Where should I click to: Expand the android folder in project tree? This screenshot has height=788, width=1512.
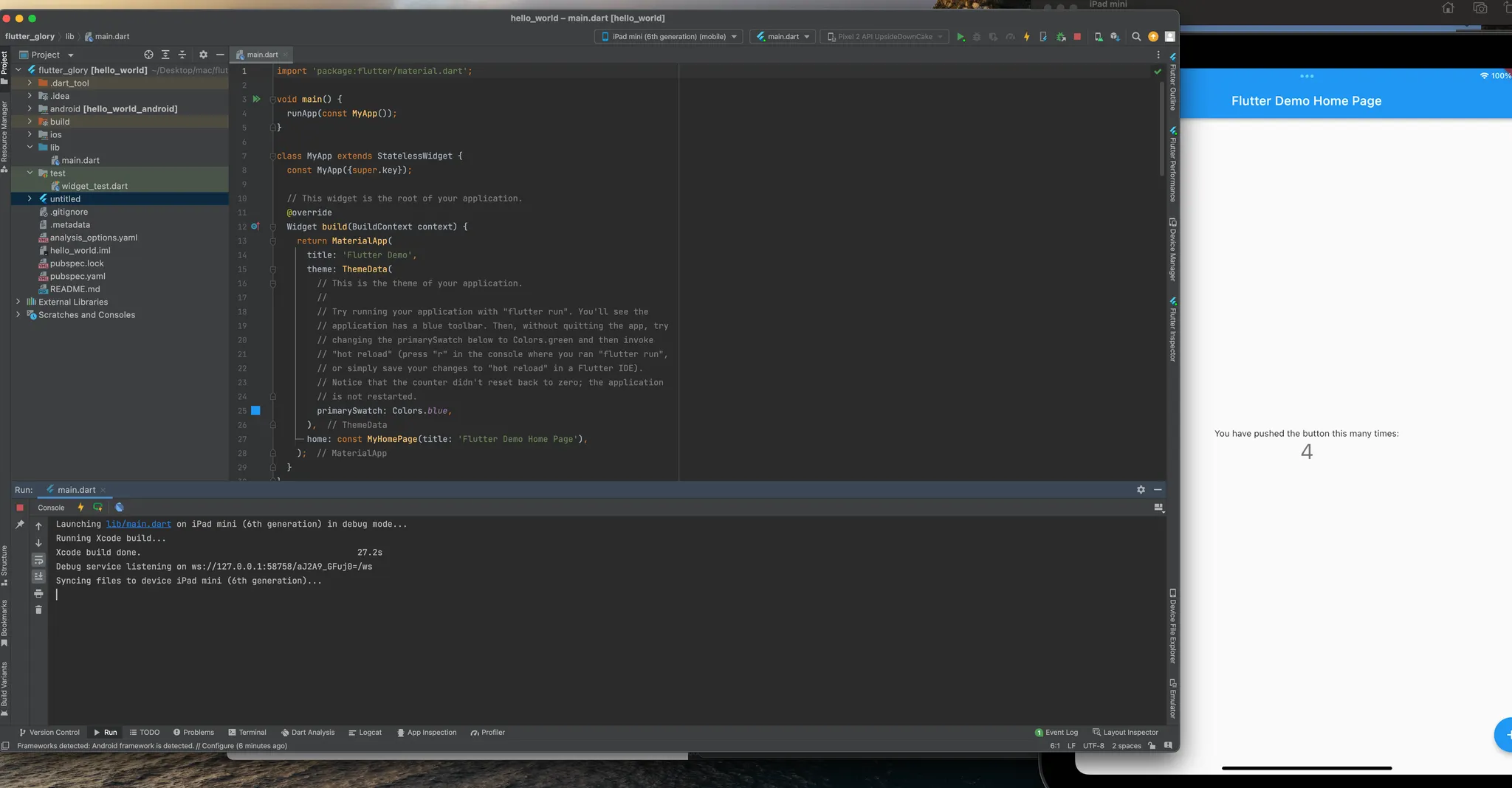pos(30,109)
